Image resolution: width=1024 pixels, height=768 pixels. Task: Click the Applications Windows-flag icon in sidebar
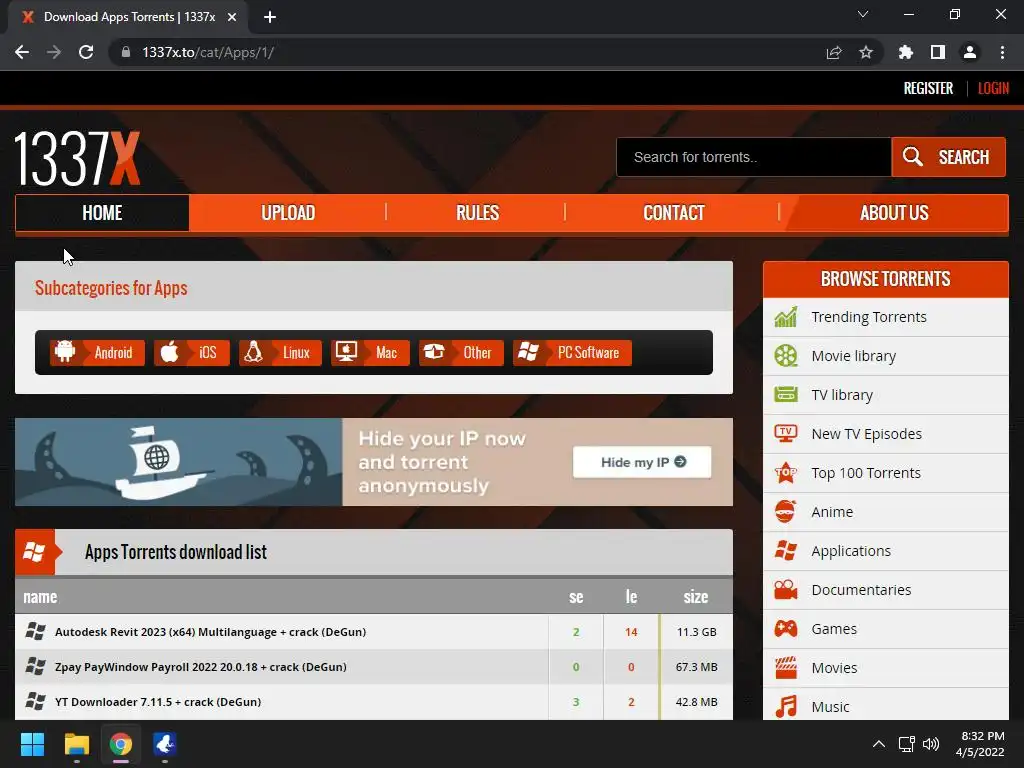pyautogui.click(x=786, y=551)
